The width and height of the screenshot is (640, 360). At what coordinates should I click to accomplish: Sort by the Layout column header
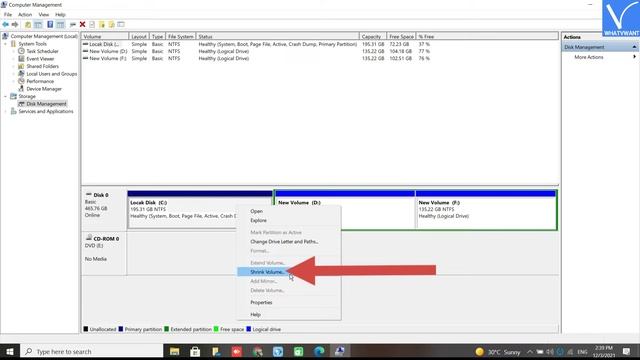click(x=139, y=36)
